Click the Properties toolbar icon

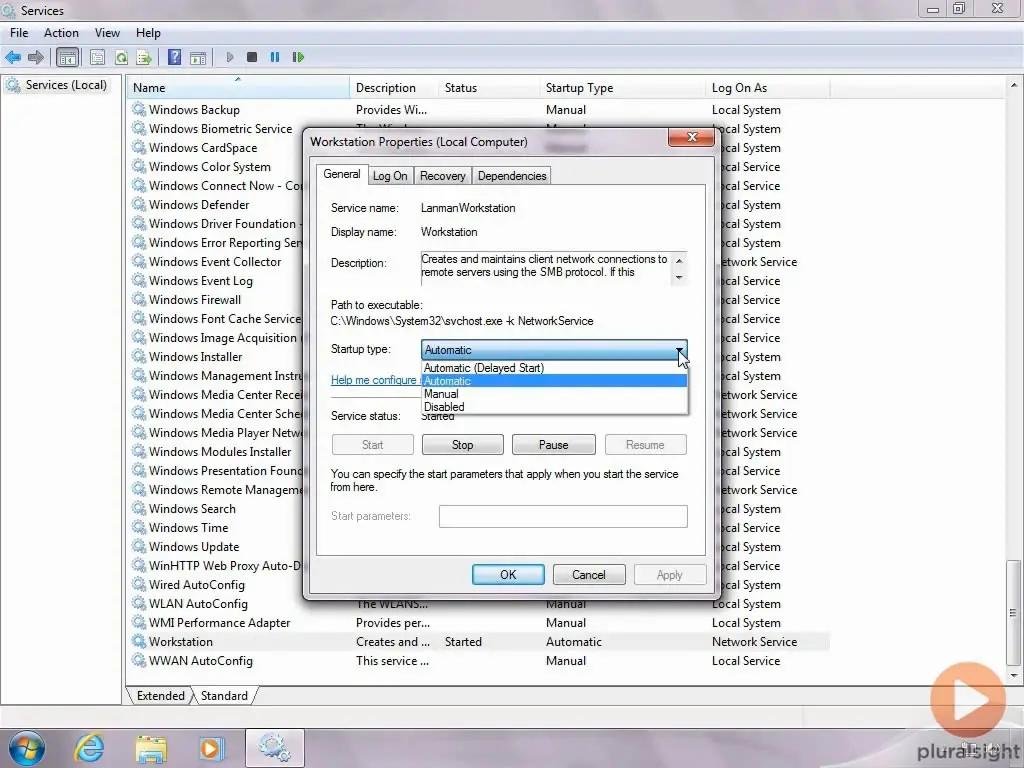pos(97,57)
